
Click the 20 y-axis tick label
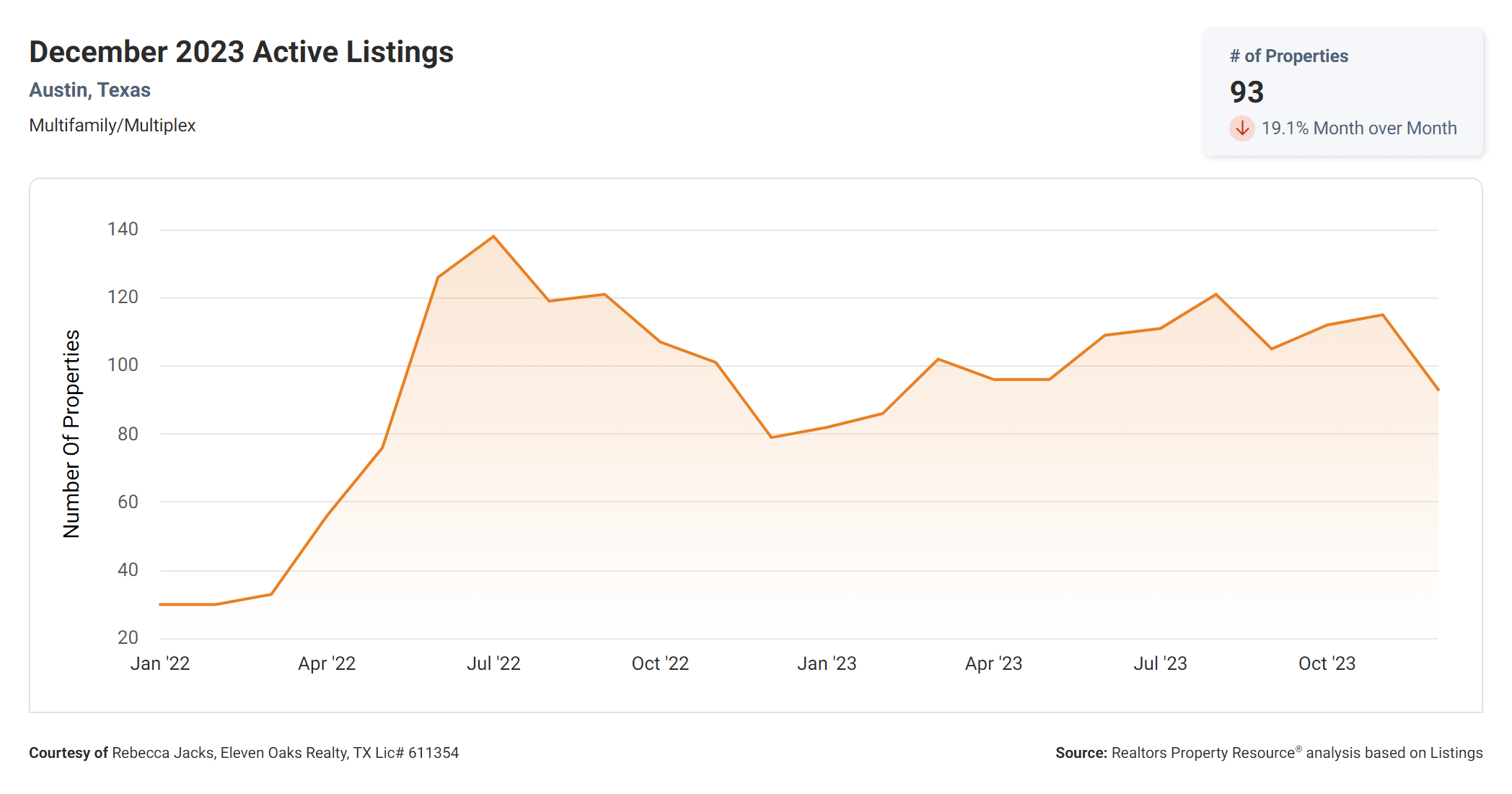click(x=128, y=637)
